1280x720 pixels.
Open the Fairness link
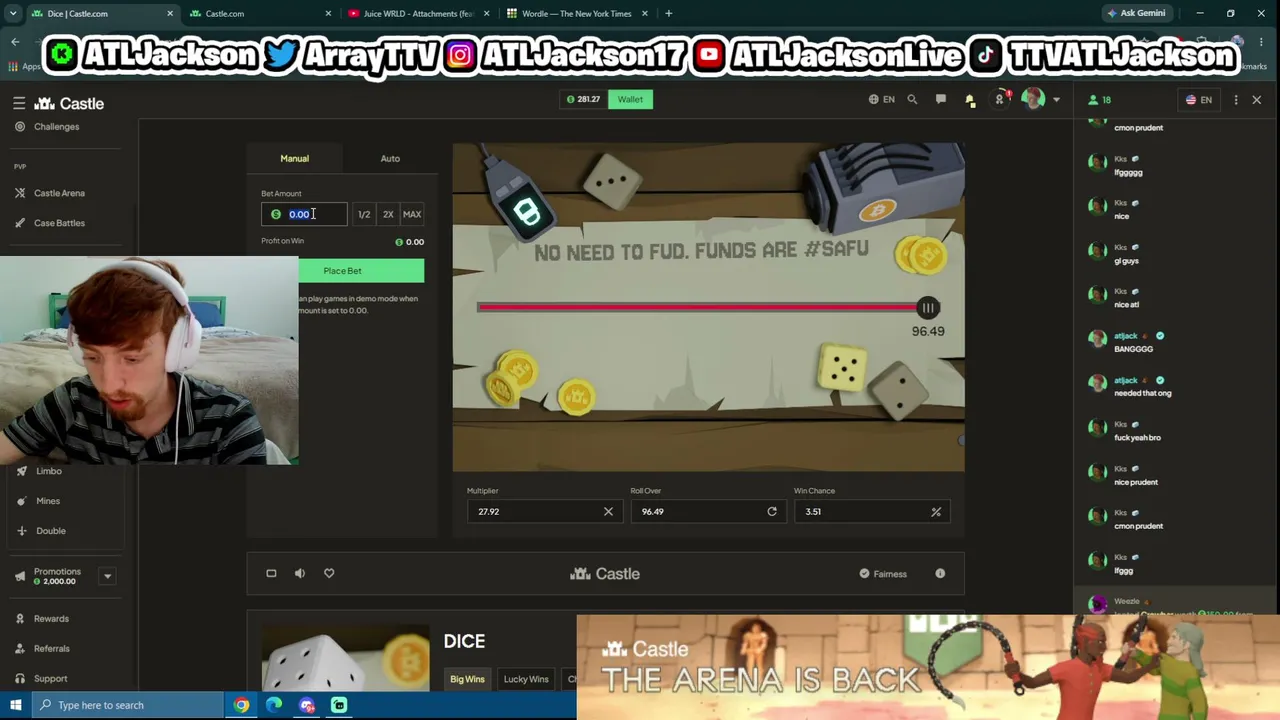[883, 574]
